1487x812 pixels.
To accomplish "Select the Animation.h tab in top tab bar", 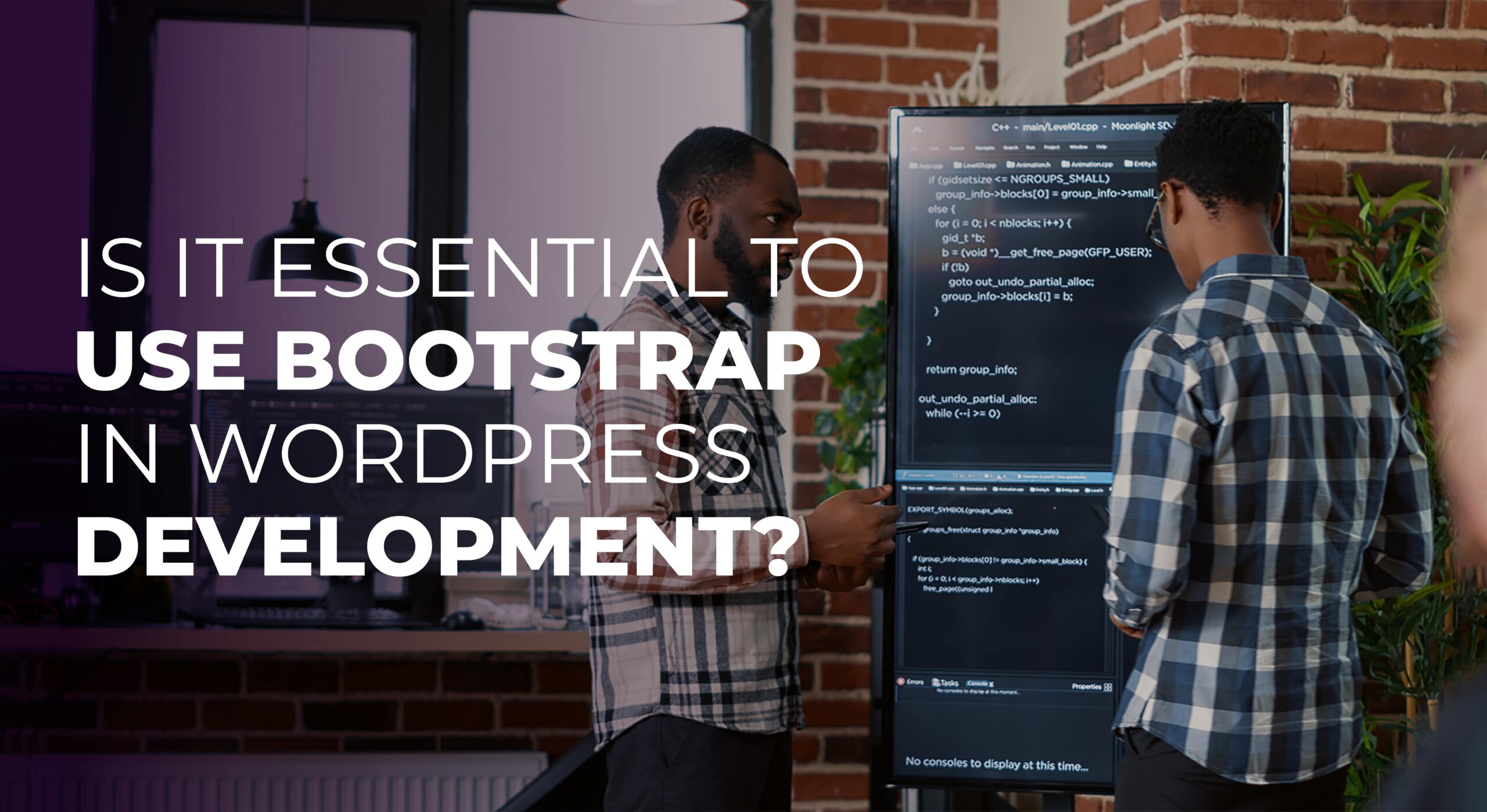I will [x=1028, y=164].
